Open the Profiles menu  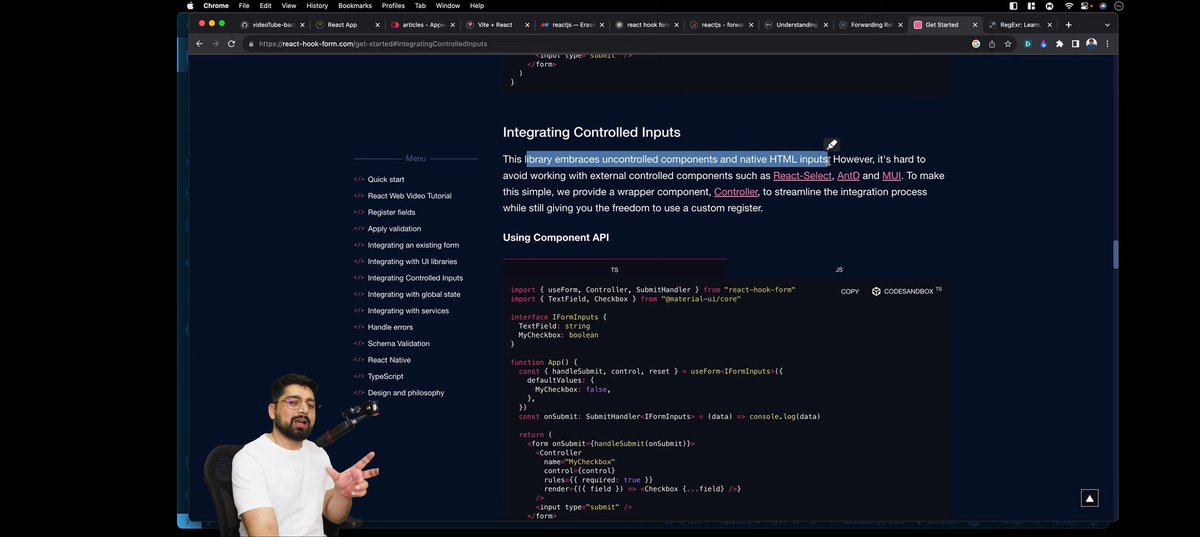[x=393, y=5]
